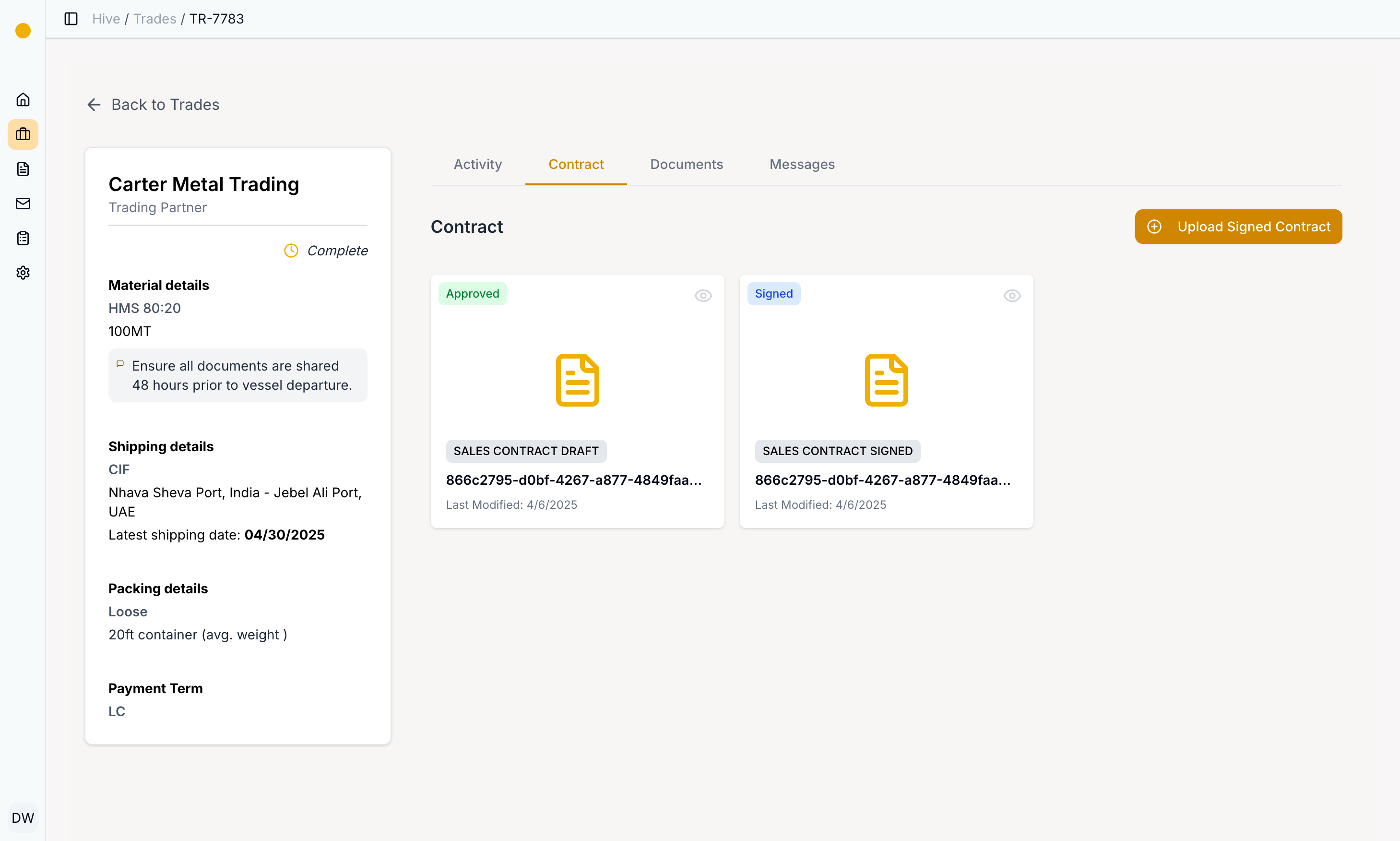Switch to the Documents tab
The width and height of the screenshot is (1400, 841).
(x=686, y=164)
